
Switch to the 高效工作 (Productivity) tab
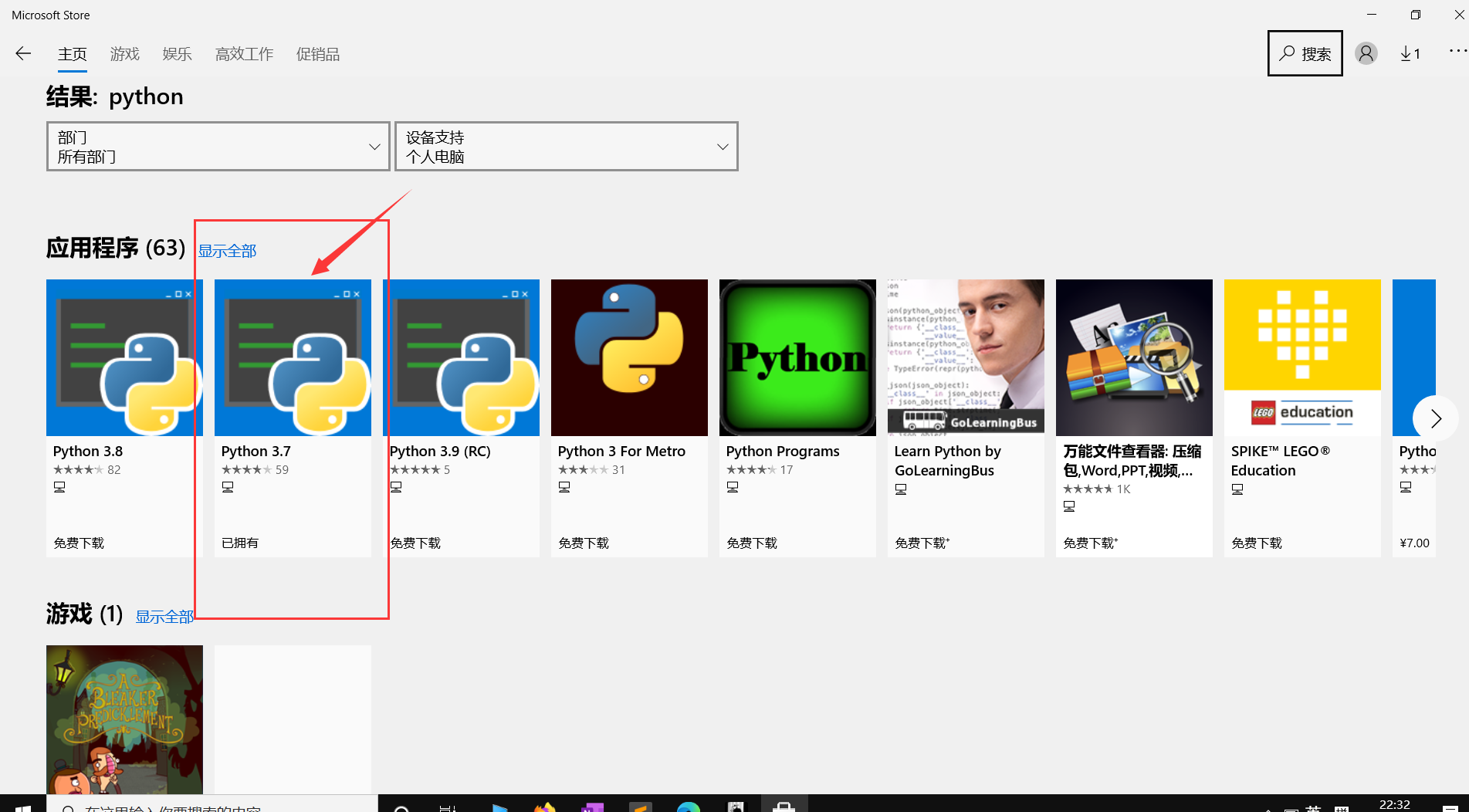click(244, 54)
